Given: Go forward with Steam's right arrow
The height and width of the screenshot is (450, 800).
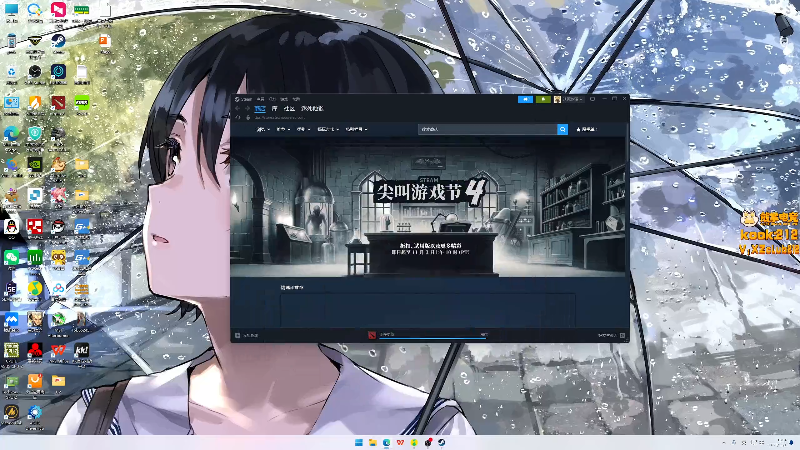Looking at the screenshot, I should [x=247, y=109].
